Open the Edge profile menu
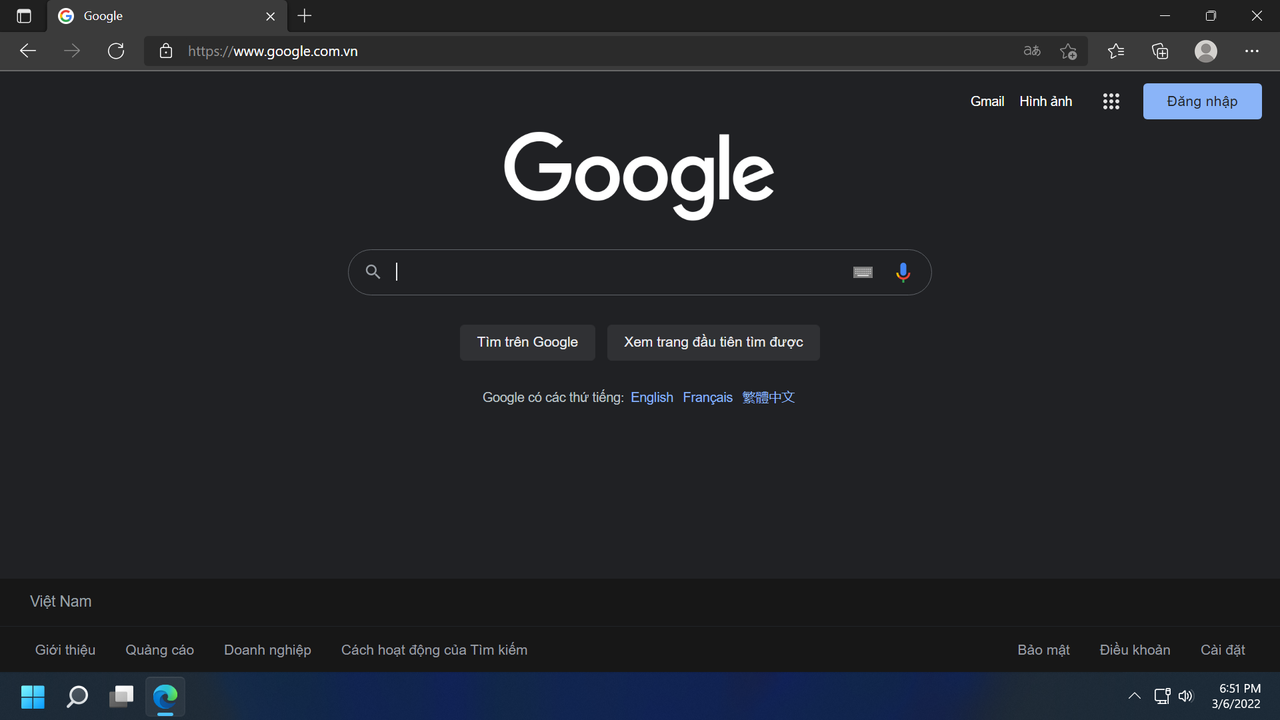The image size is (1280, 720). point(1205,51)
